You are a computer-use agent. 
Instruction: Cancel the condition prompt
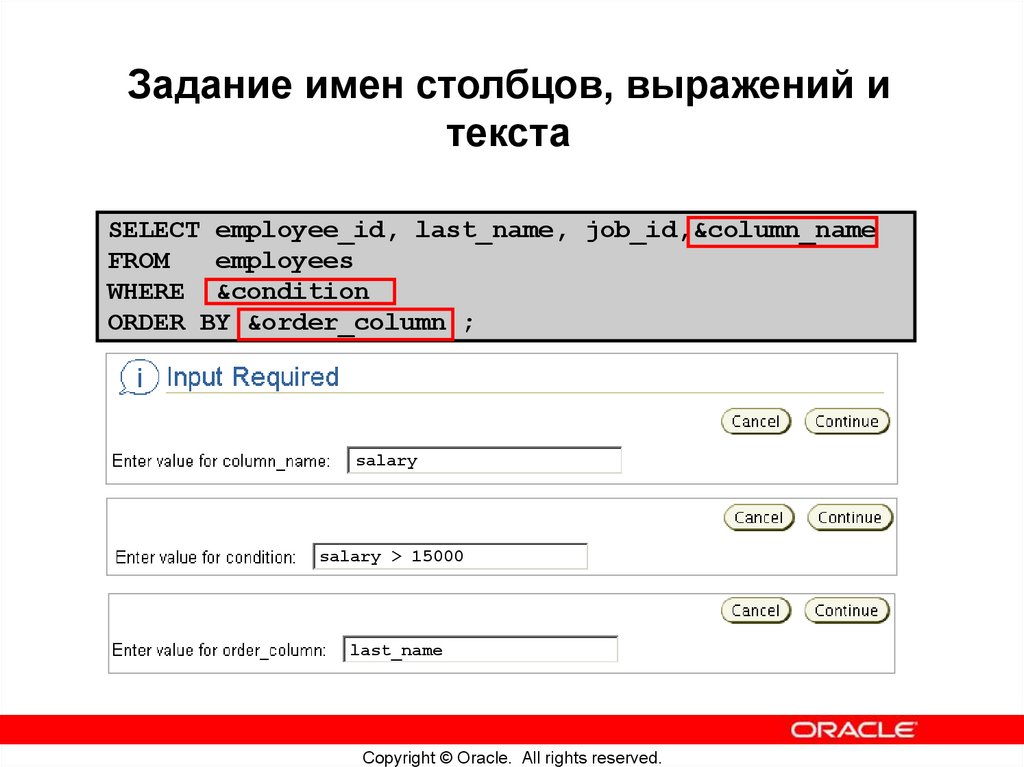[x=758, y=517]
